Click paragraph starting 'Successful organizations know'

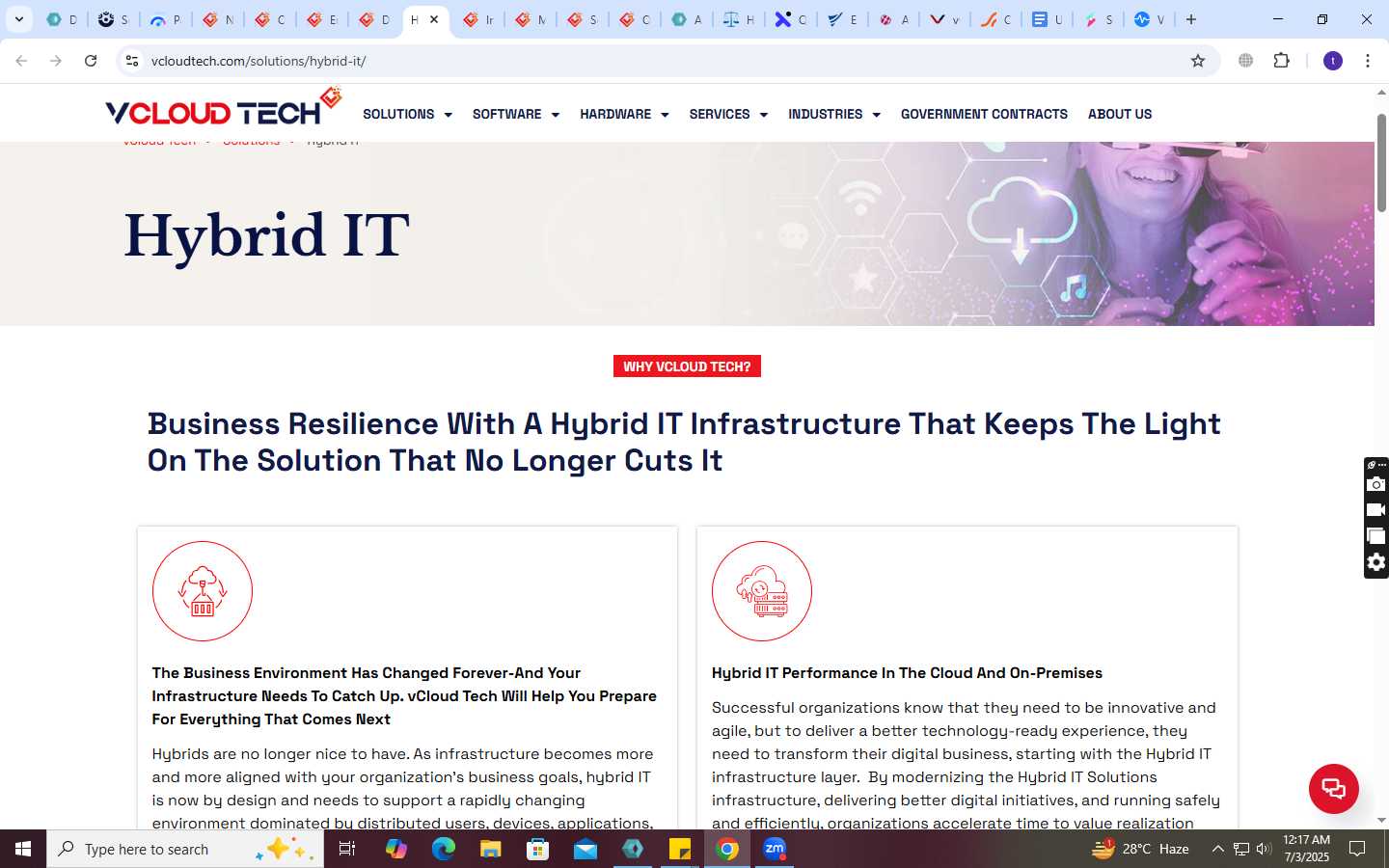(x=966, y=765)
